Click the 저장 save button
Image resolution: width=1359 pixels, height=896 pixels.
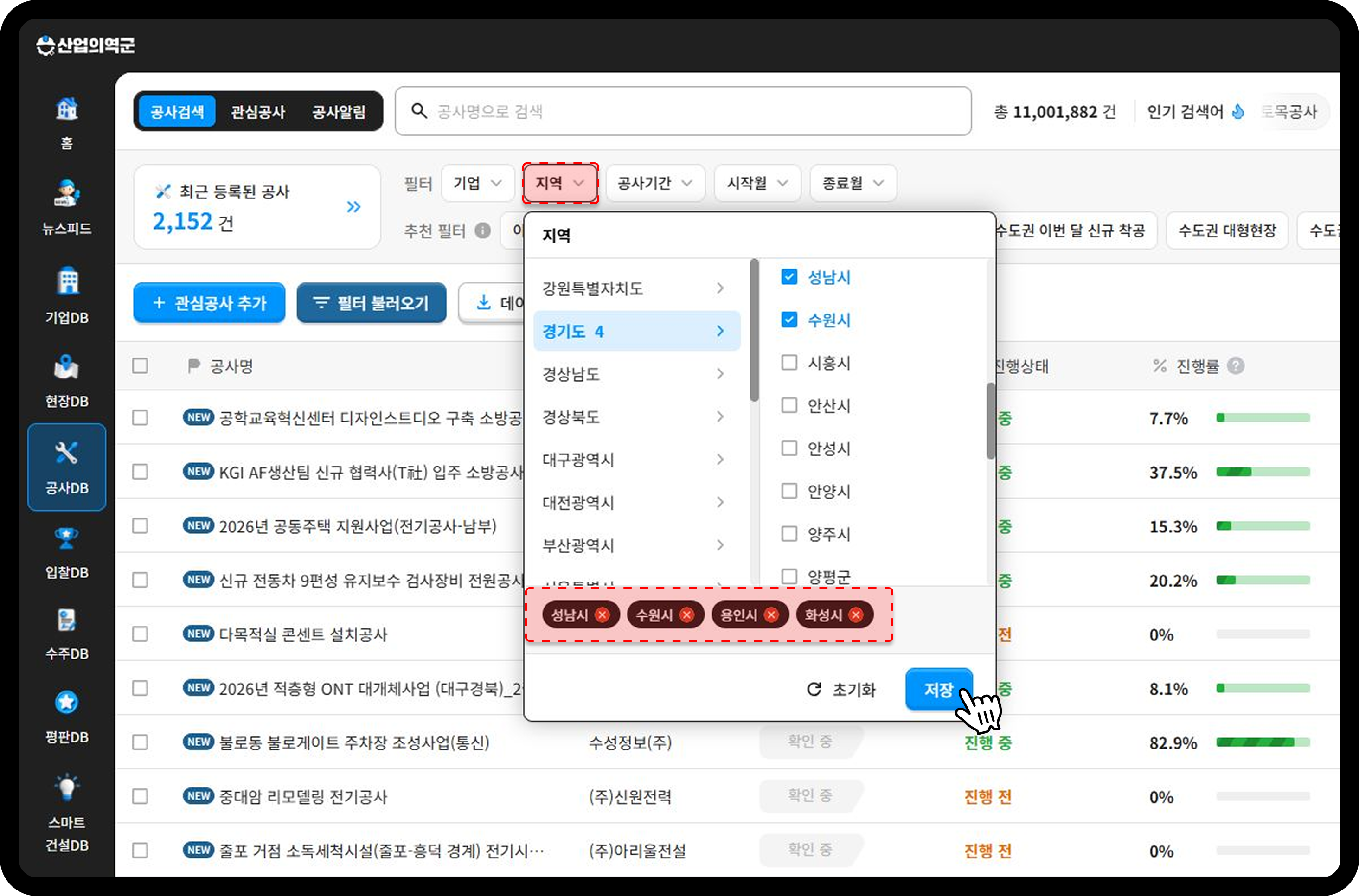point(938,689)
